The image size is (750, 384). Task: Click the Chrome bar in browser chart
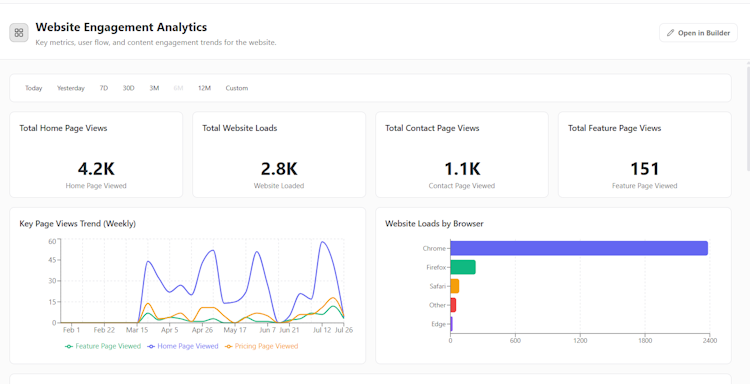click(x=579, y=248)
